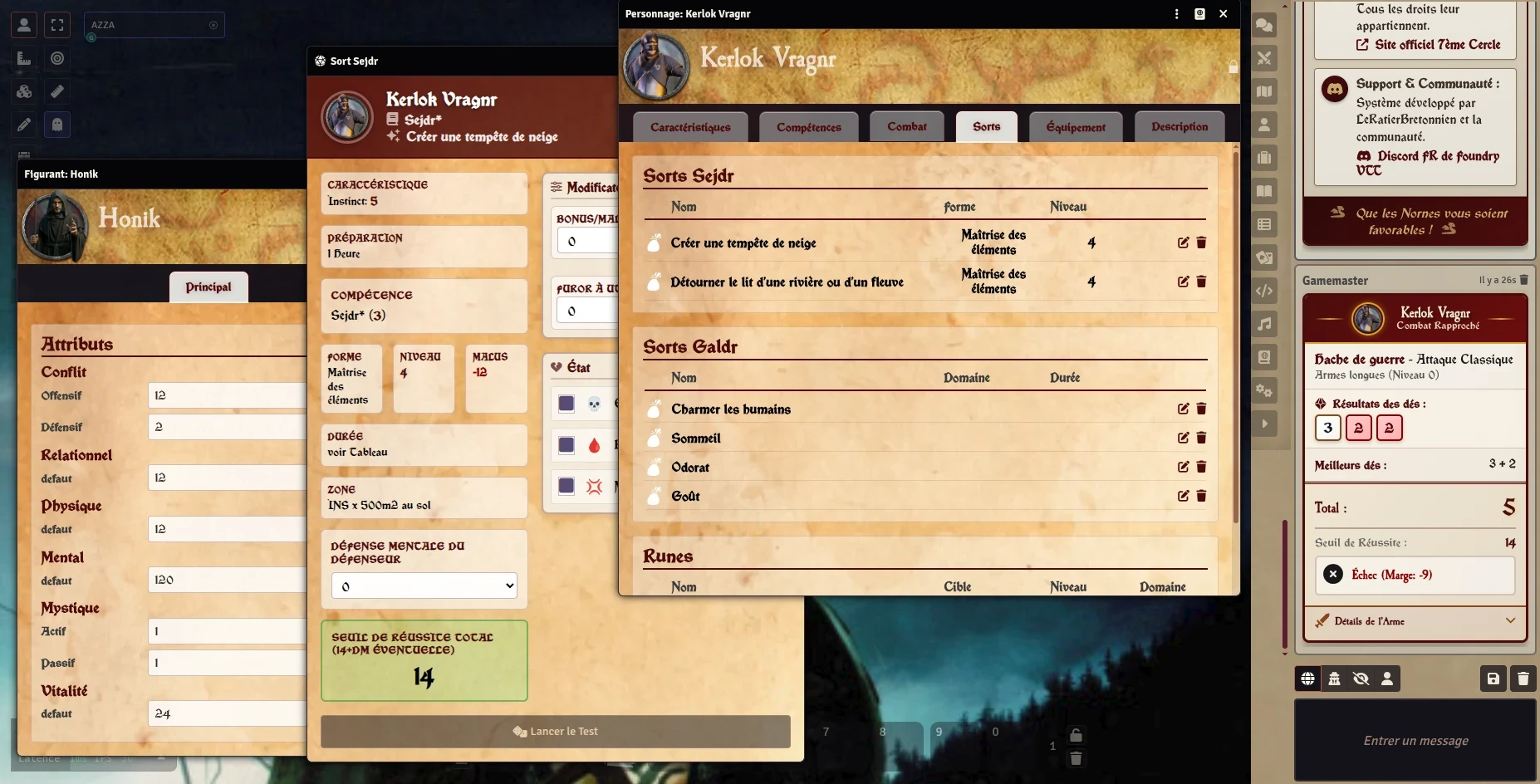Open the Combat Encounters sidebar tab
The height and width of the screenshot is (784, 1540).
pyautogui.click(x=1264, y=58)
